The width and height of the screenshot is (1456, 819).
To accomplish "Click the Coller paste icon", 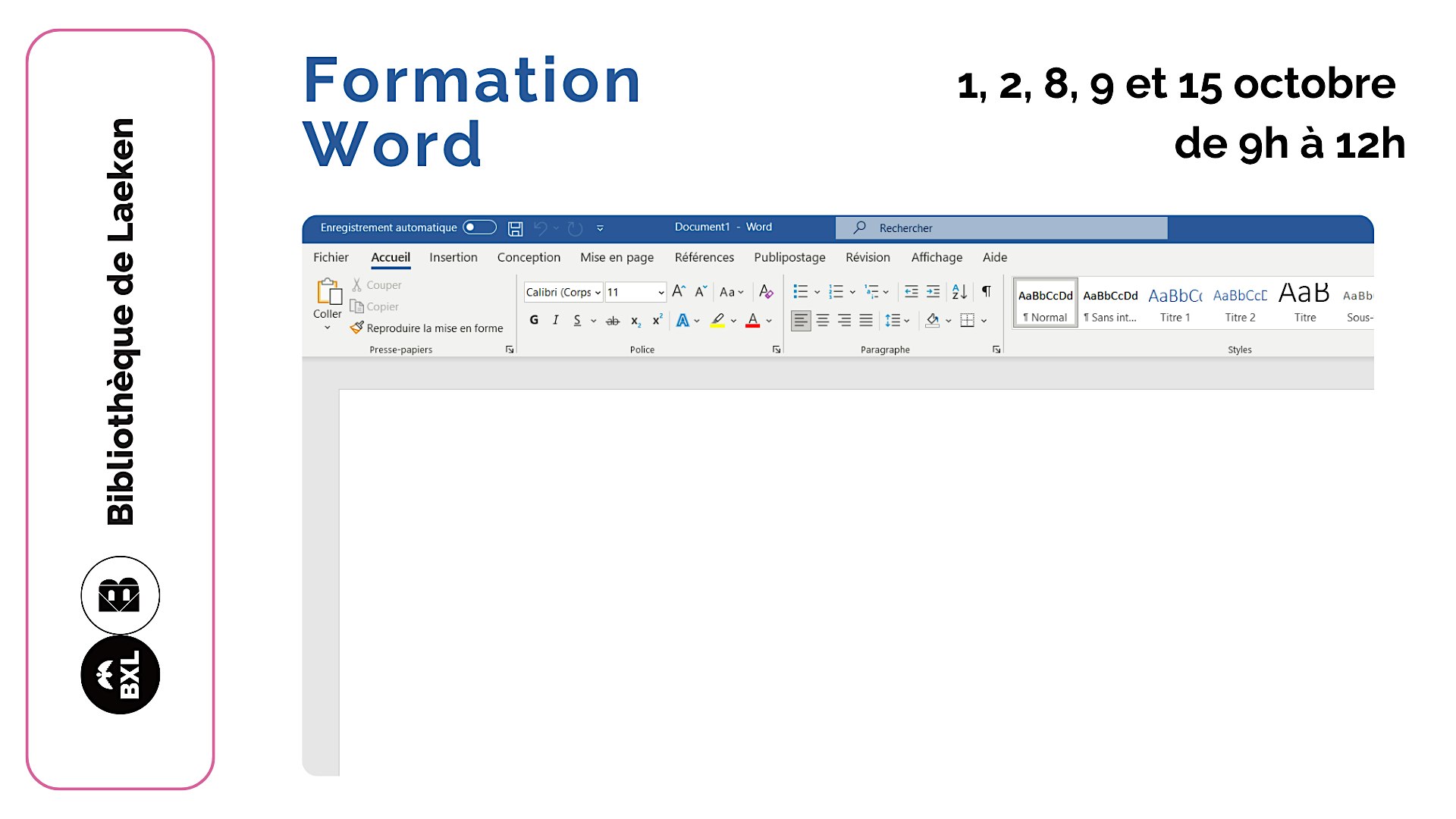I will tap(328, 292).
